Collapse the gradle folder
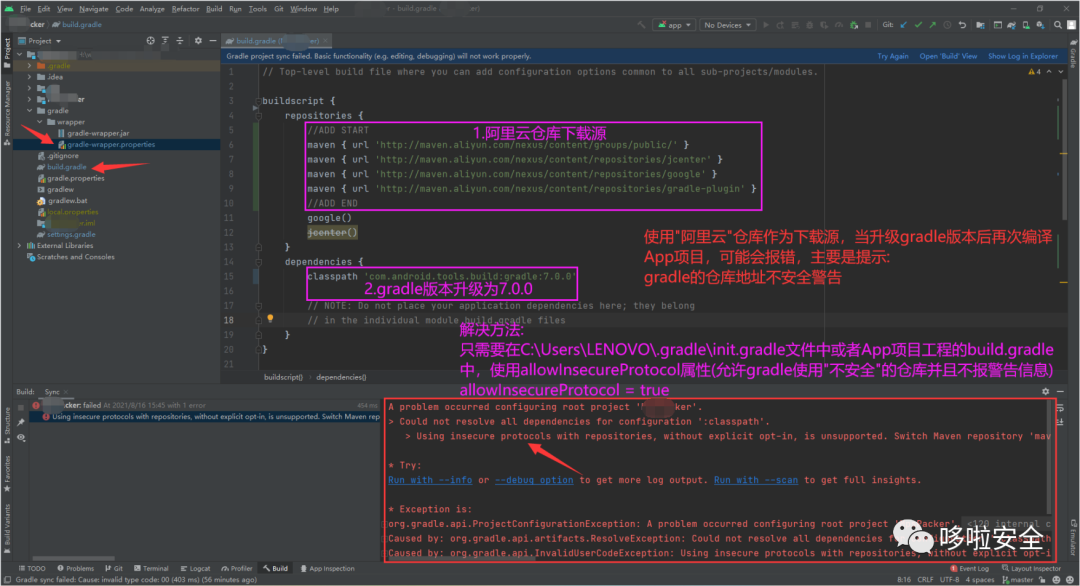The width and height of the screenshot is (1080, 586). (30, 110)
